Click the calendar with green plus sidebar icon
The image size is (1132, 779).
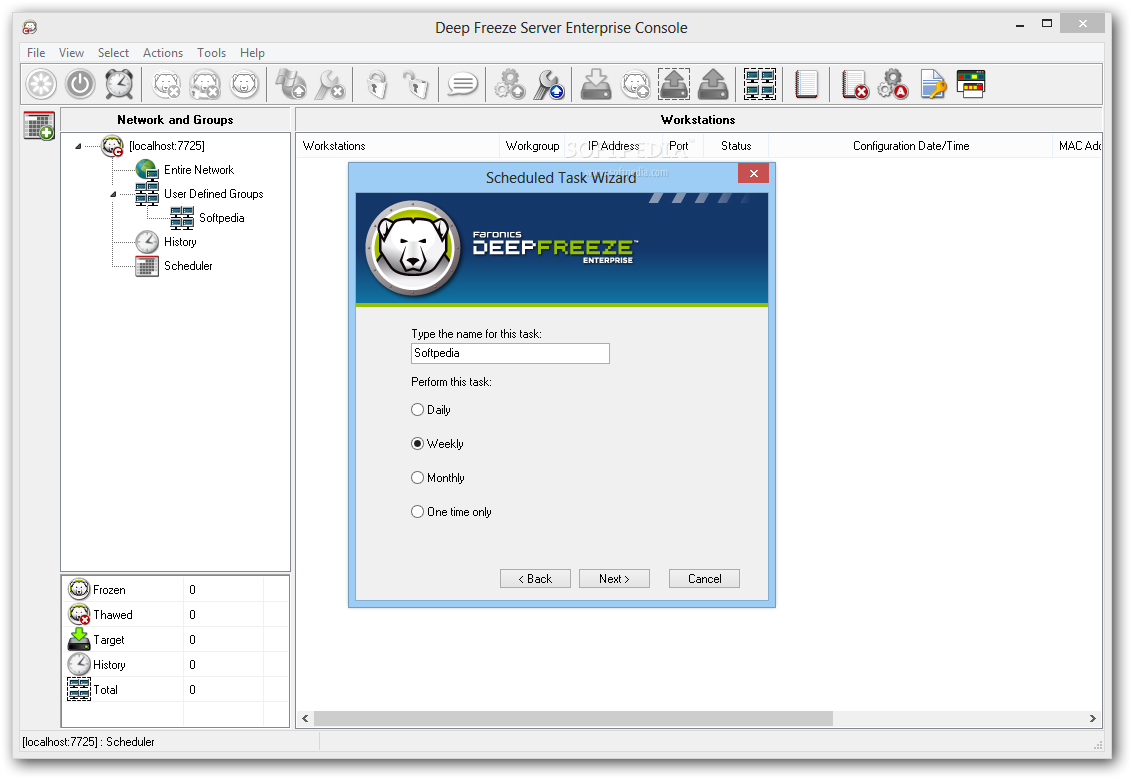tap(39, 126)
